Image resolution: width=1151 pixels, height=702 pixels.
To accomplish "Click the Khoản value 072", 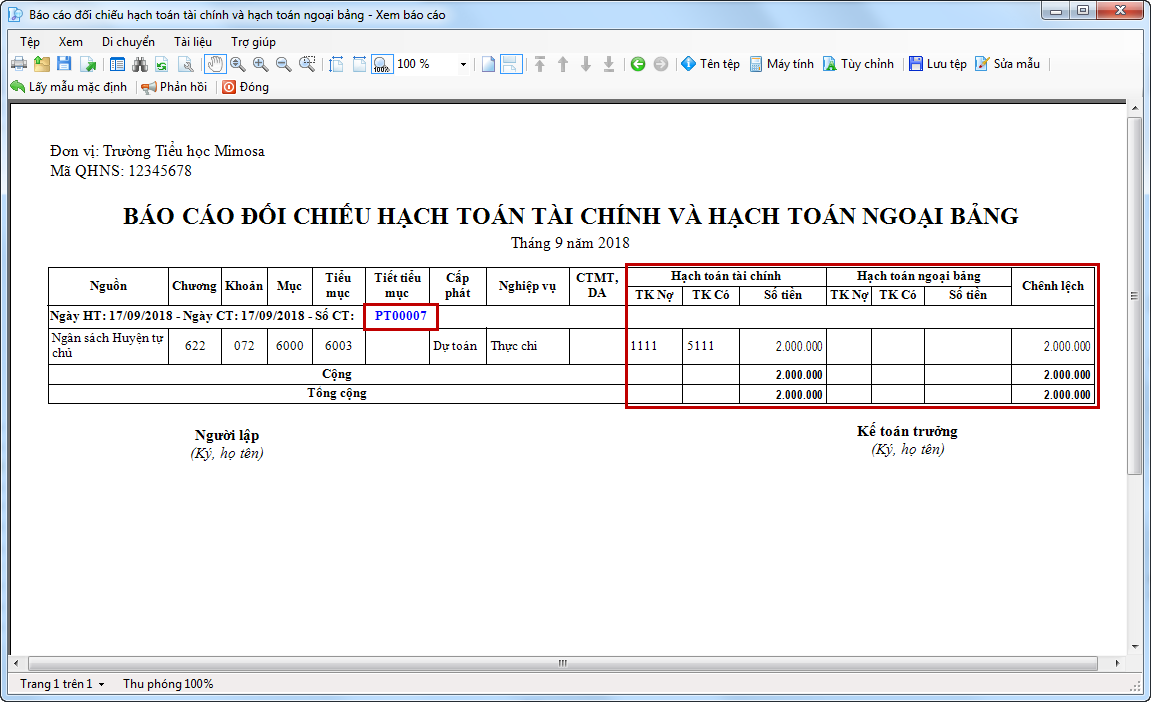I will 244,346.
